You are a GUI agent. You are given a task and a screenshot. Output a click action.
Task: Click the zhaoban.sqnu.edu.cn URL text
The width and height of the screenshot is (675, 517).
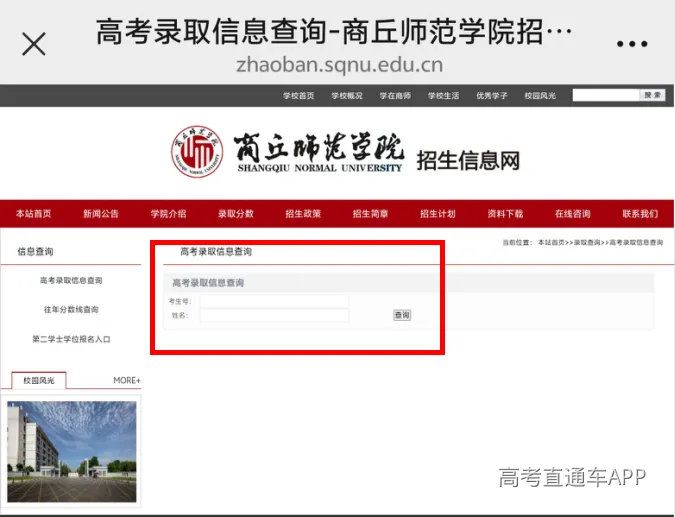(x=339, y=65)
